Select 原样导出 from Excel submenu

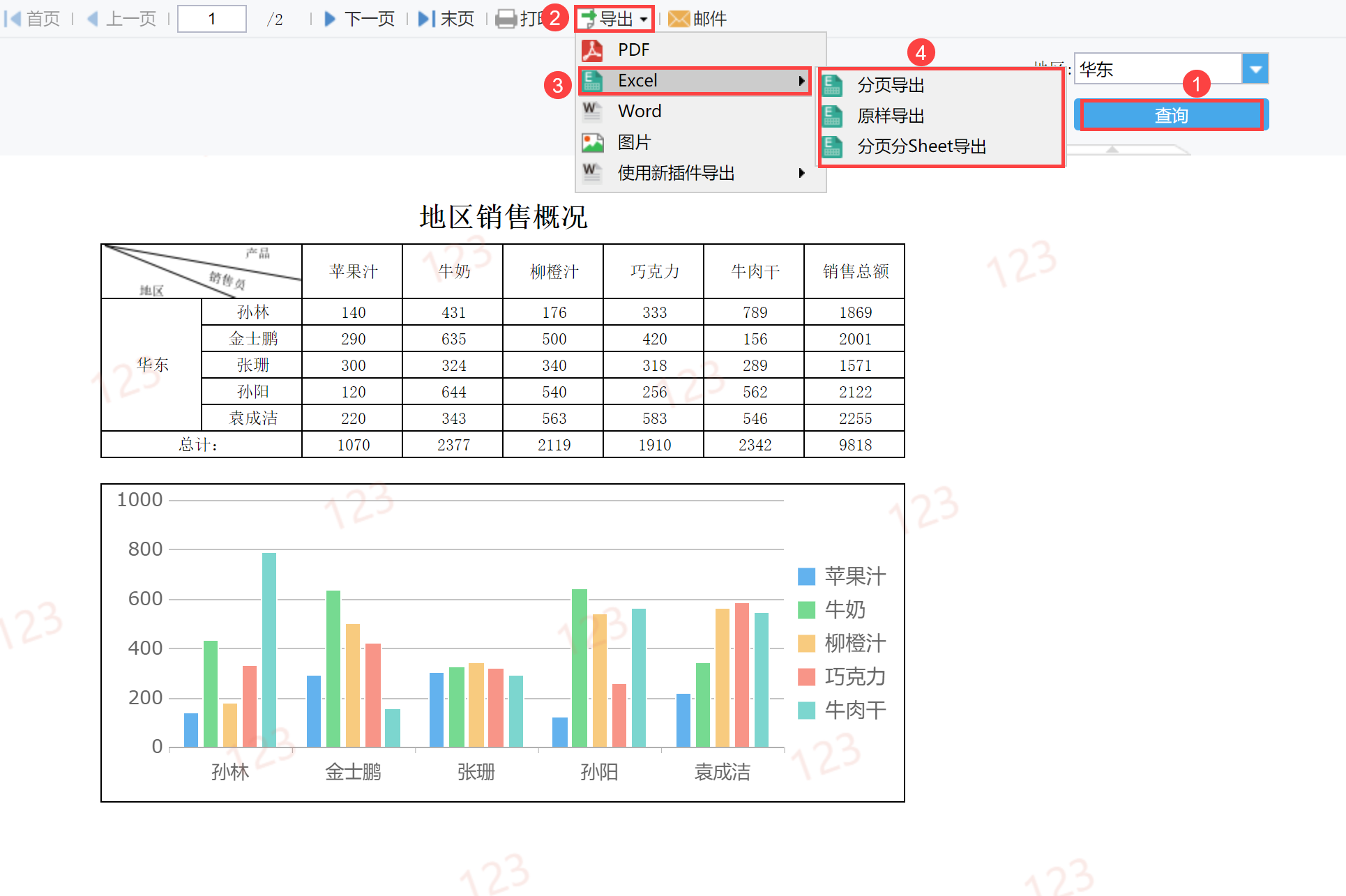coord(891,116)
